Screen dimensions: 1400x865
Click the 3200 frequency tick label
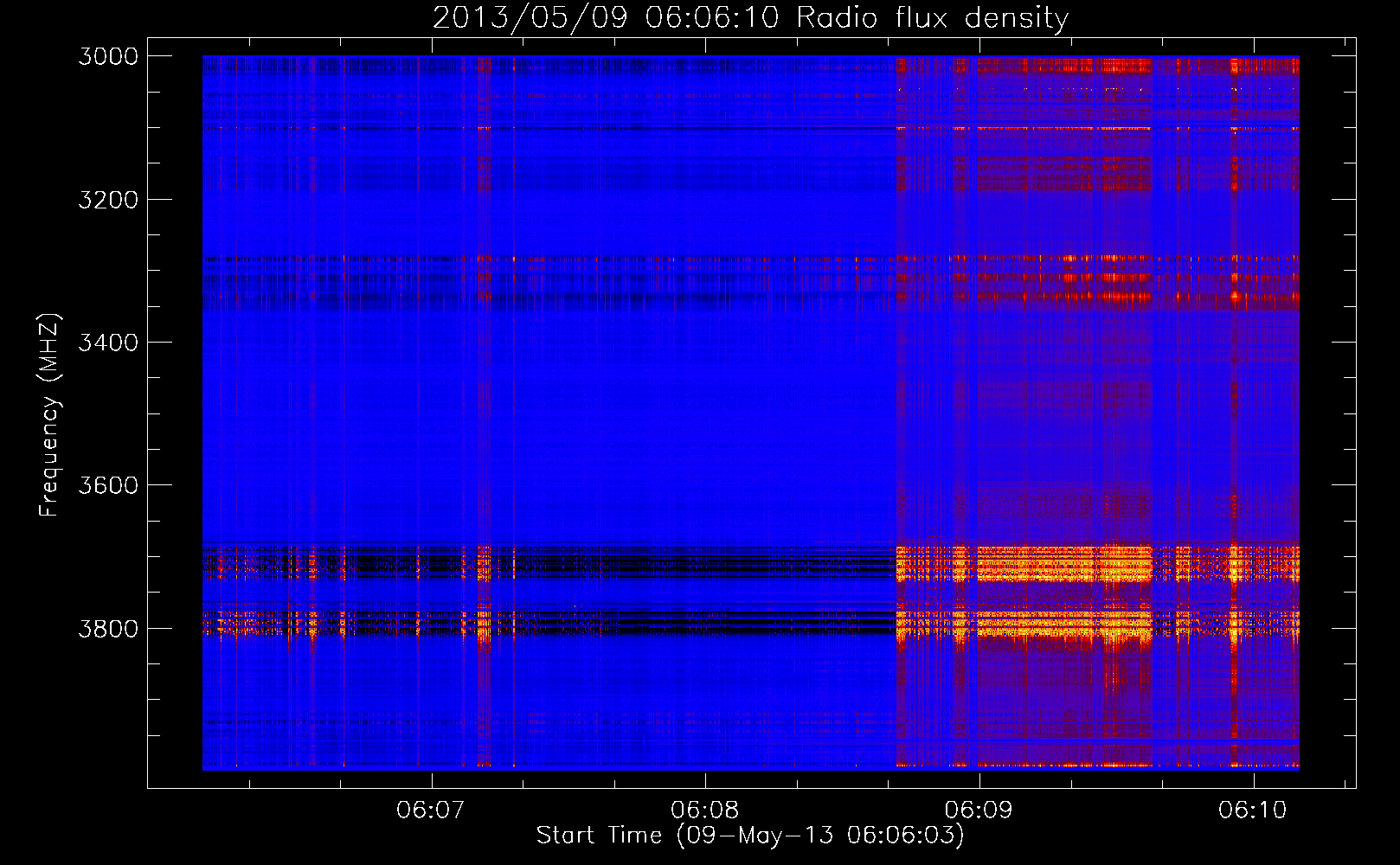point(108,200)
